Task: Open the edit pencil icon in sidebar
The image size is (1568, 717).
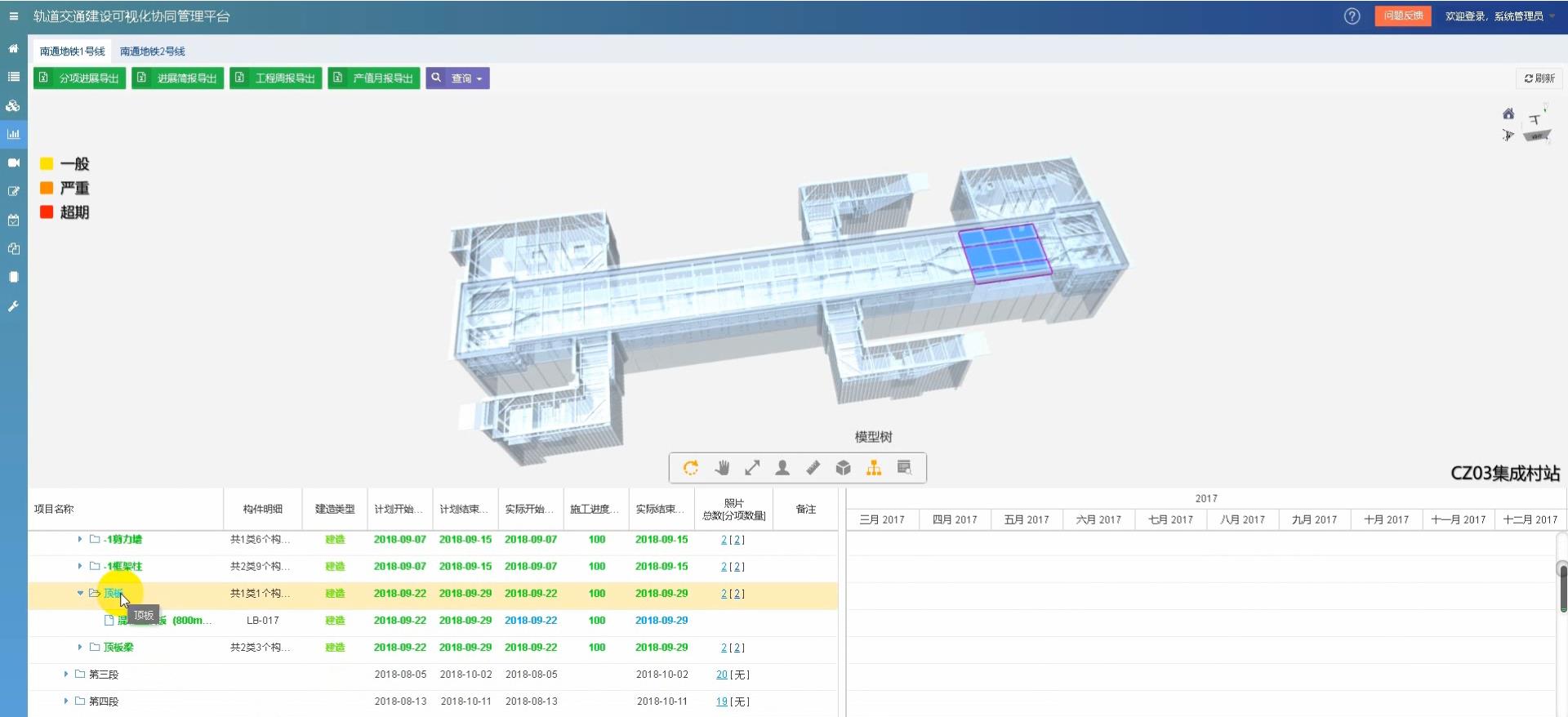Action: [13, 191]
